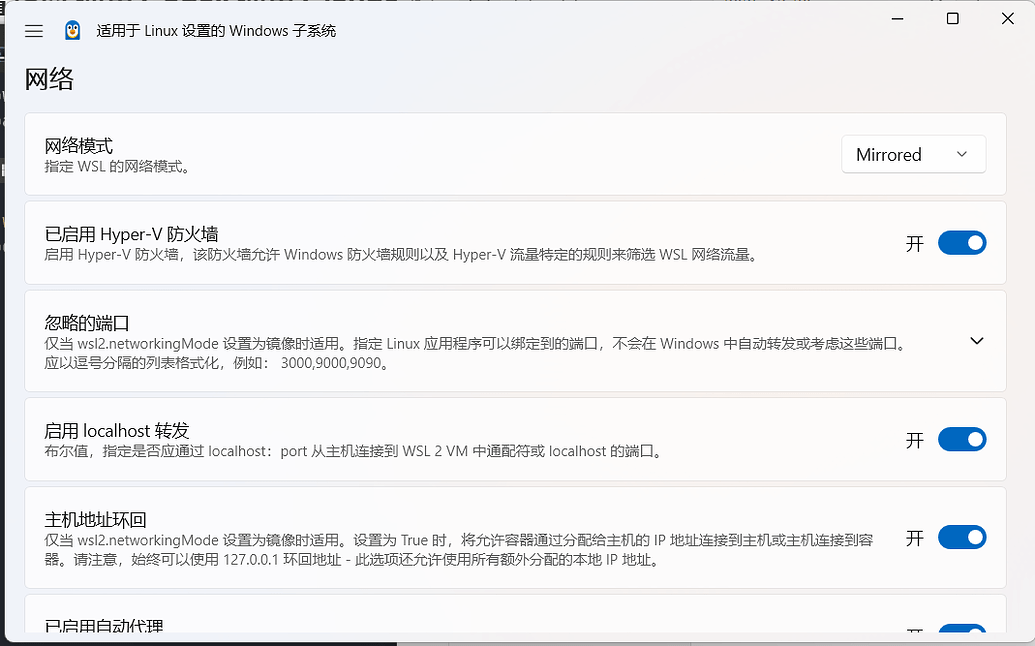This screenshot has width=1035, height=646.
Task: Disable the 启用 localhost 转发 toggle
Action: pyautogui.click(x=962, y=439)
